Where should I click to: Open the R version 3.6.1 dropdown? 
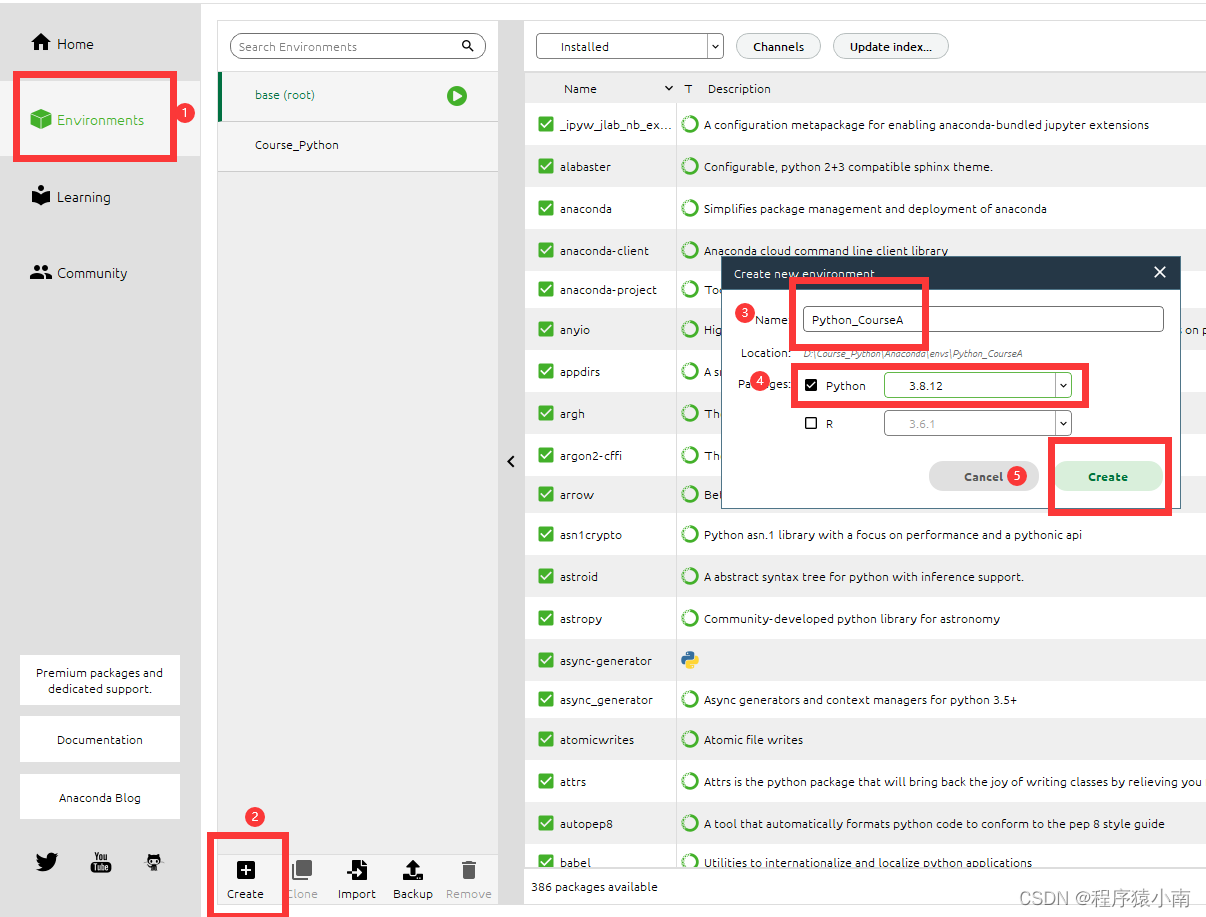coord(978,424)
